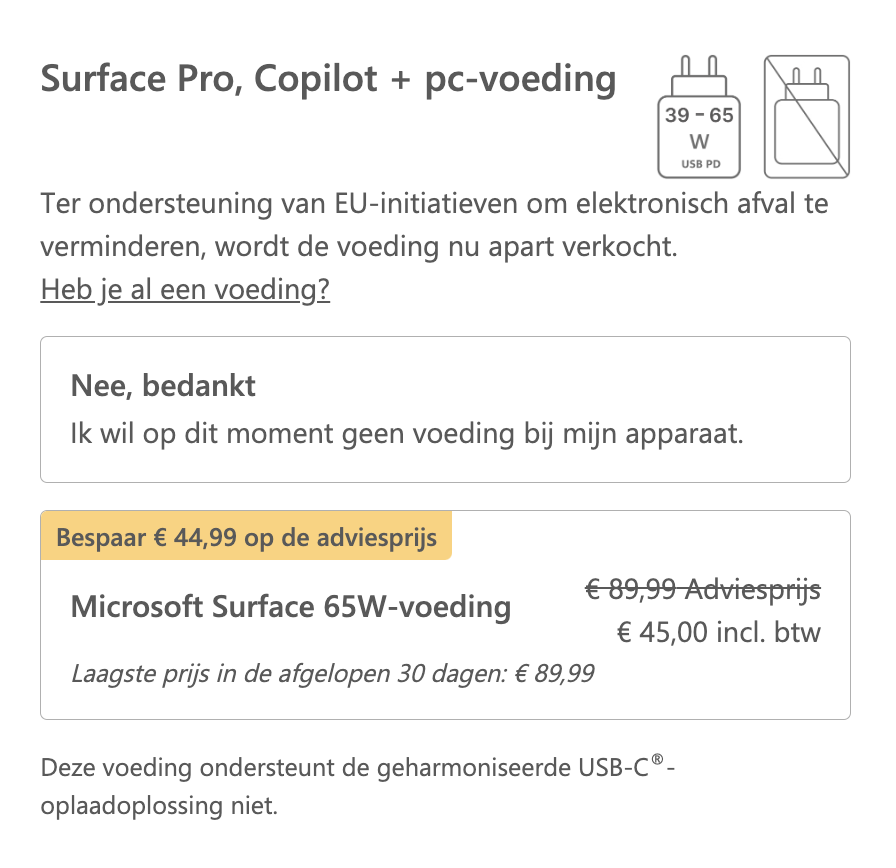
Task: Click the "€ 45,00 incl. btw" price
Action: pyautogui.click(x=718, y=632)
